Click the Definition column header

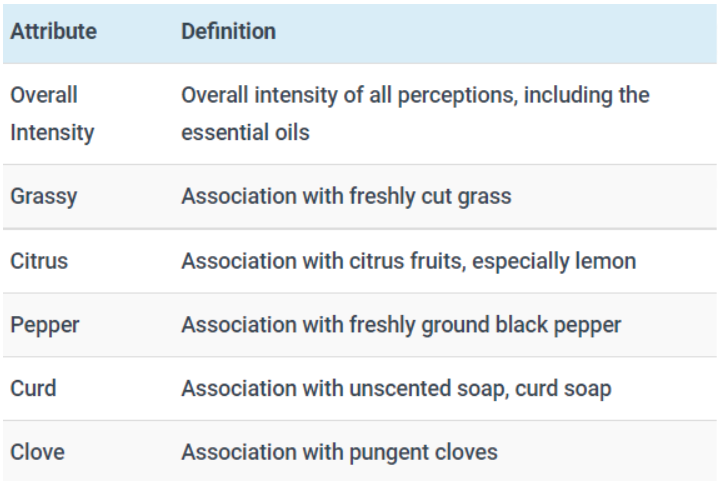click(229, 32)
